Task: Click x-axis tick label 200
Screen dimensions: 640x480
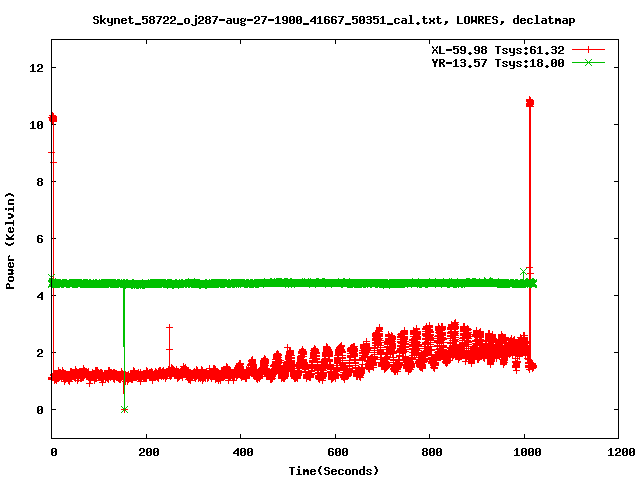Action: click(x=149, y=452)
